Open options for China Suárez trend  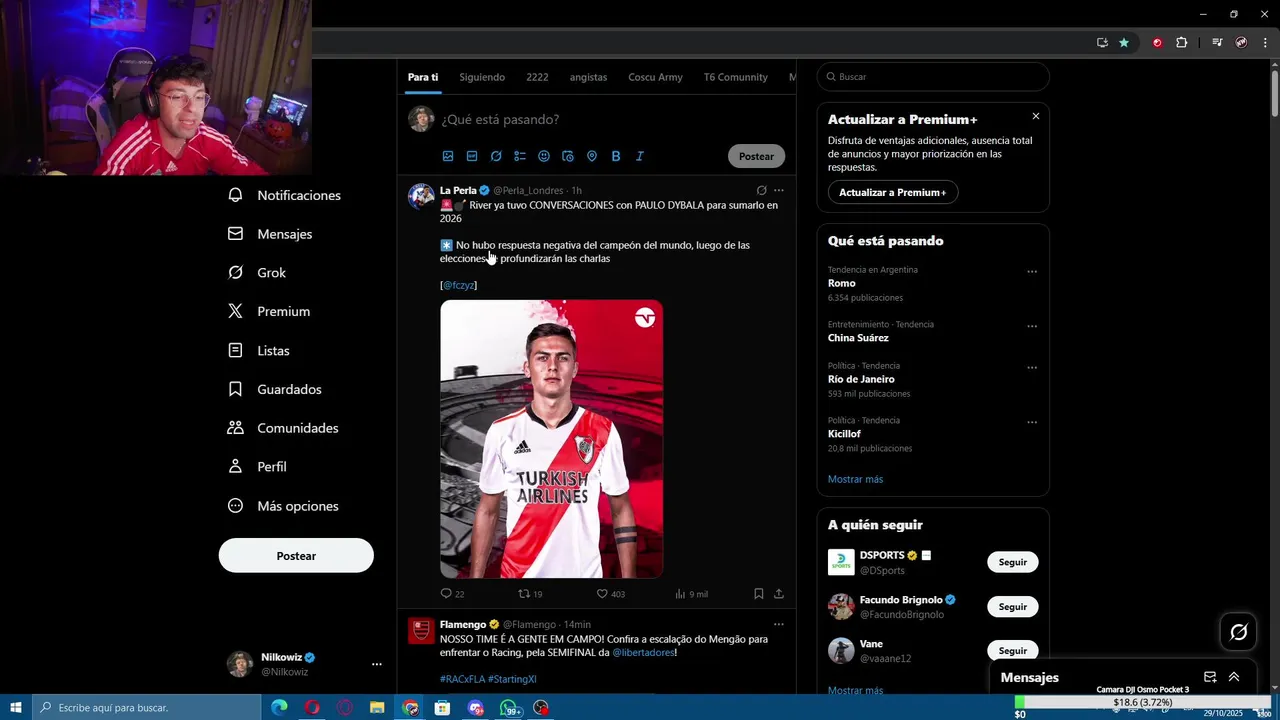coord(1032,326)
